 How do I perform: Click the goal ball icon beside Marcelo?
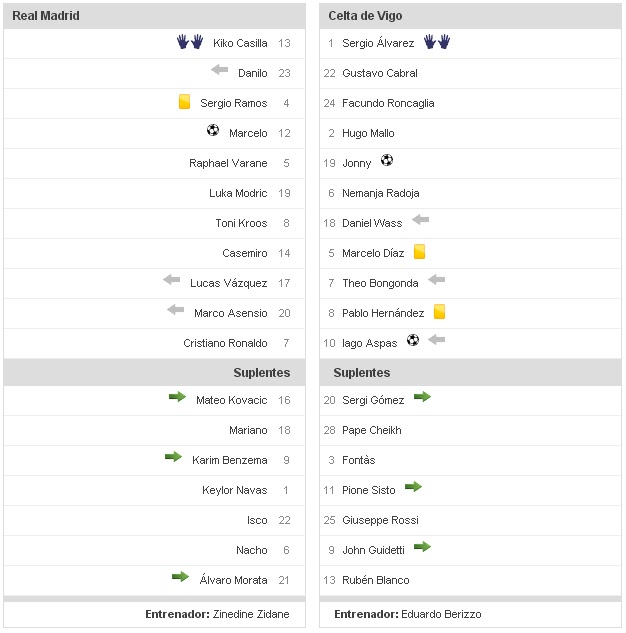(x=212, y=131)
